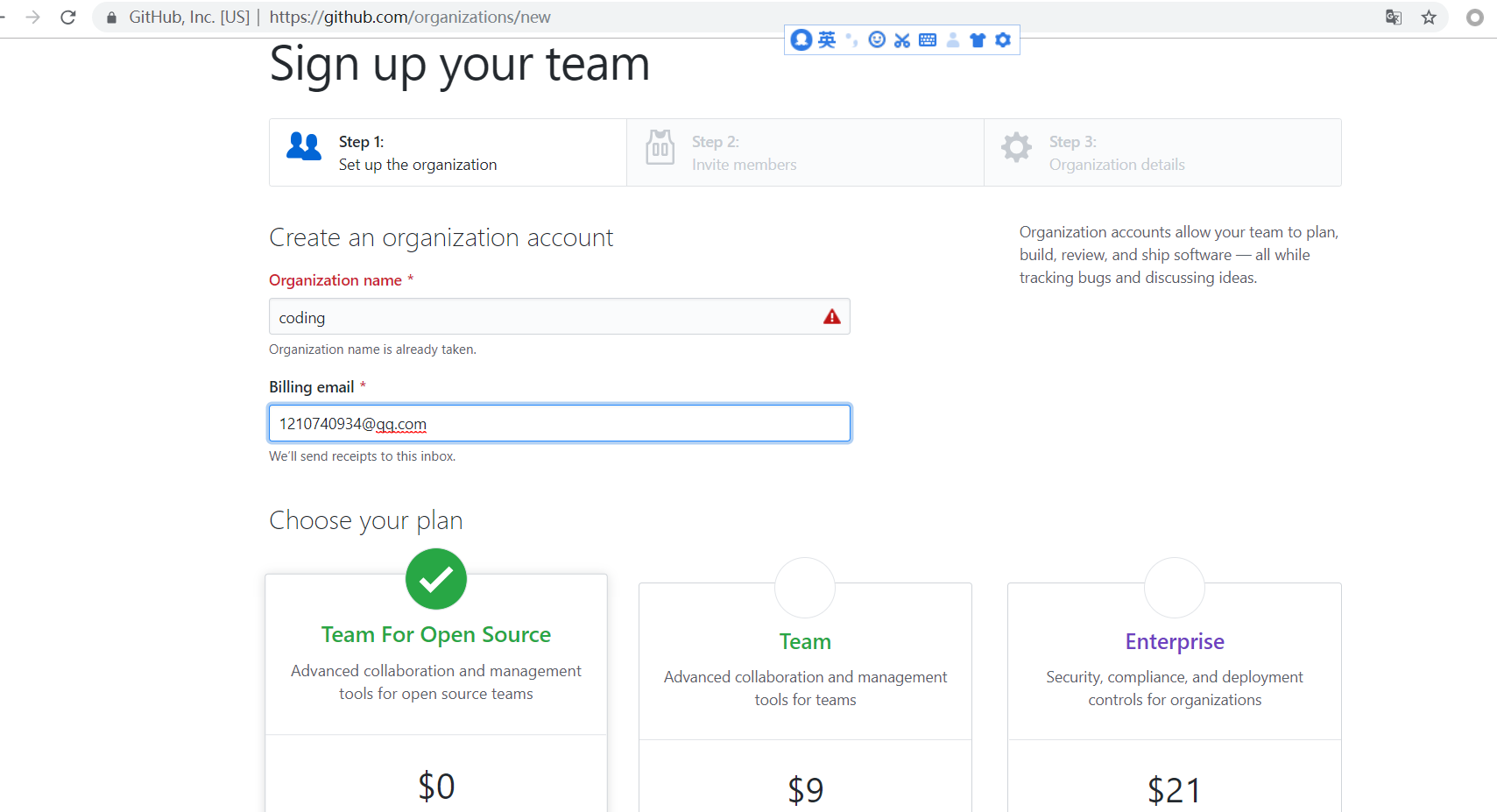Switch input language via 英 icon
The height and width of the screenshot is (812, 1497).
click(x=827, y=39)
